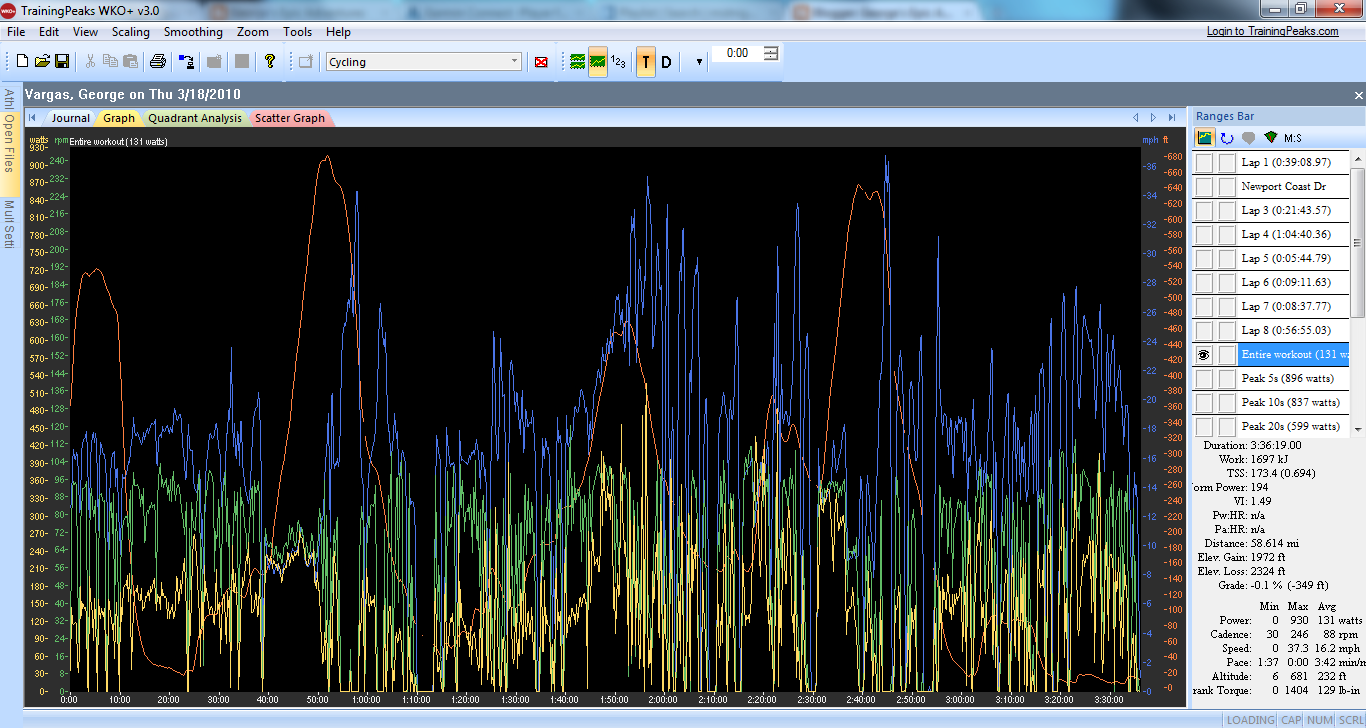1366x728 pixels.
Task: Open the Cycling sport type dropdown
Action: [x=515, y=62]
